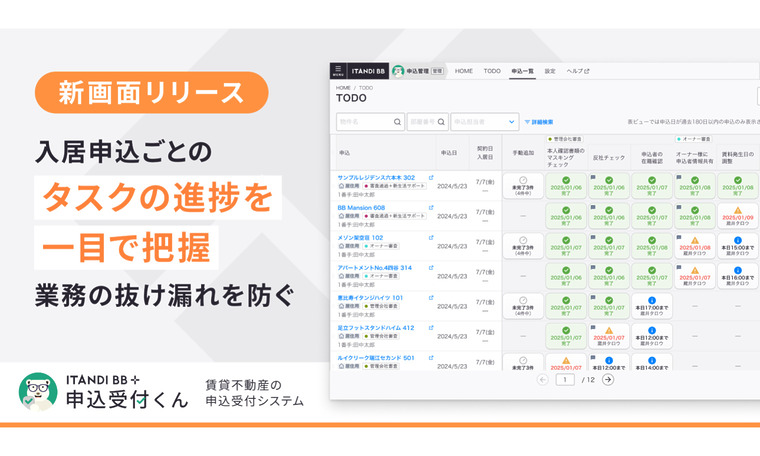Click the ITANDI BB logo
The height and width of the screenshot is (456, 760).
pos(368,71)
